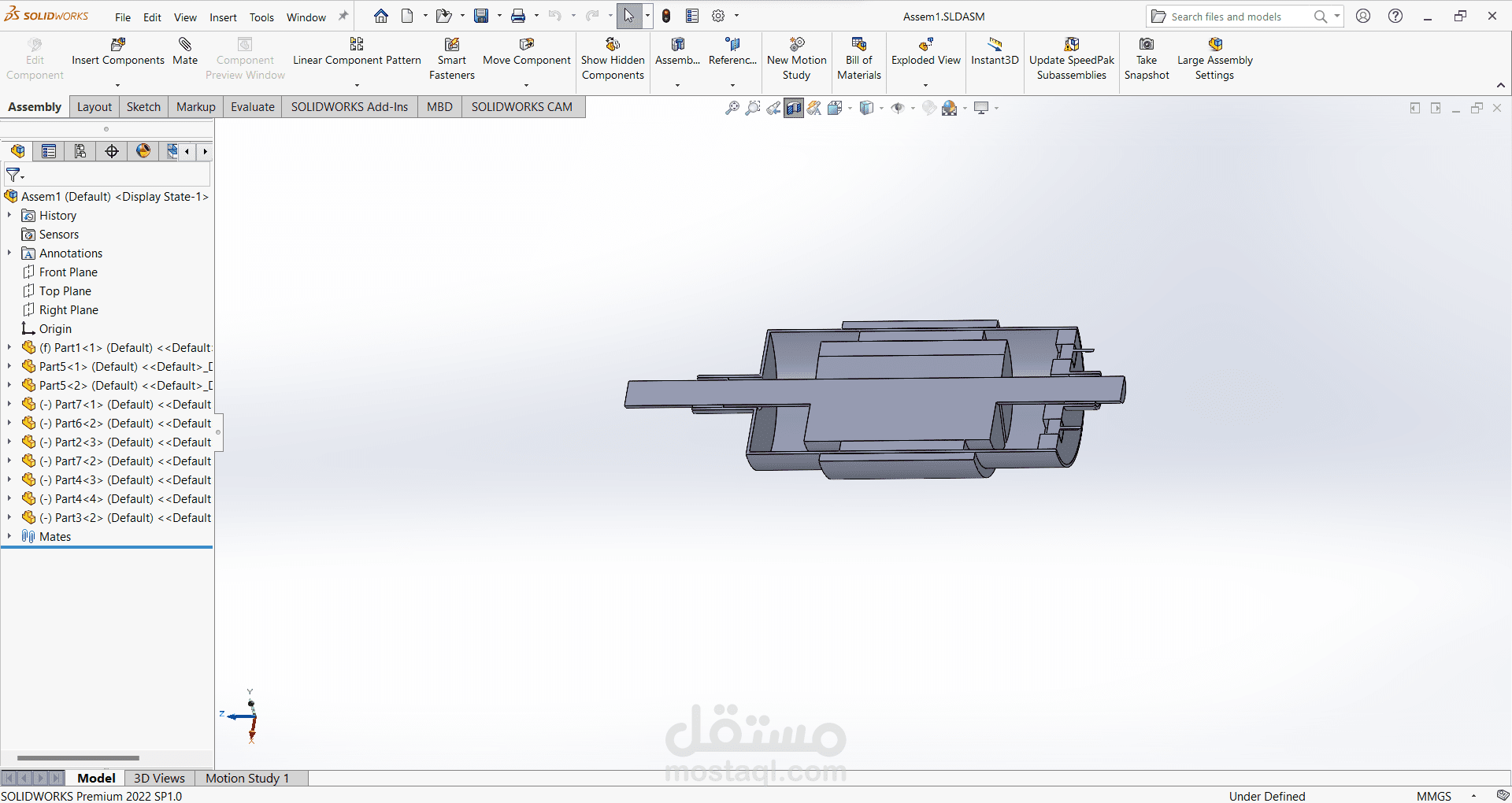
Task: Open Assembly Features tool
Action: pos(677,52)
